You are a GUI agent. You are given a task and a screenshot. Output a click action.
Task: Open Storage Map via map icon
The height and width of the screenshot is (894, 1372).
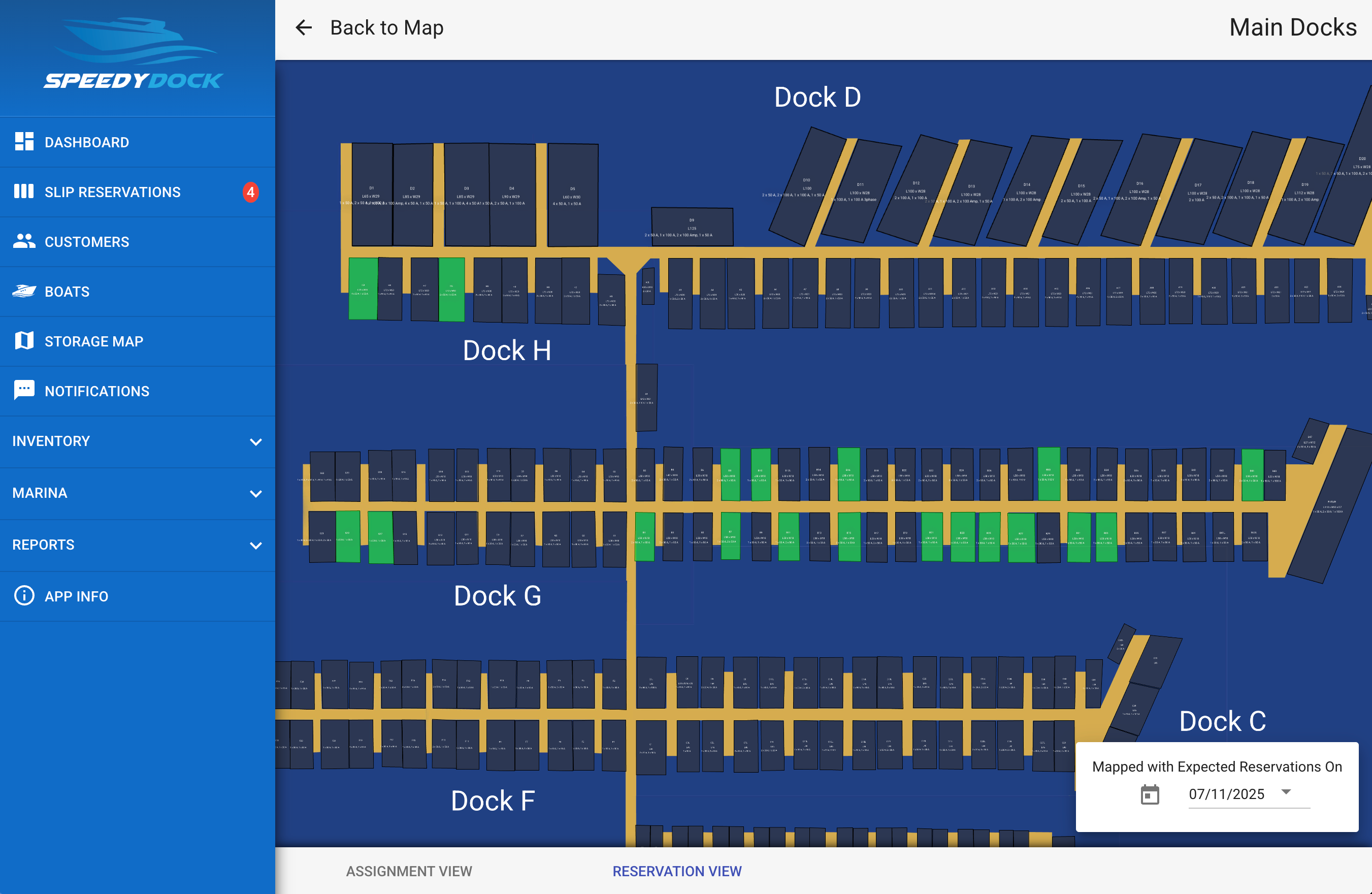click(x=24, y=341)
